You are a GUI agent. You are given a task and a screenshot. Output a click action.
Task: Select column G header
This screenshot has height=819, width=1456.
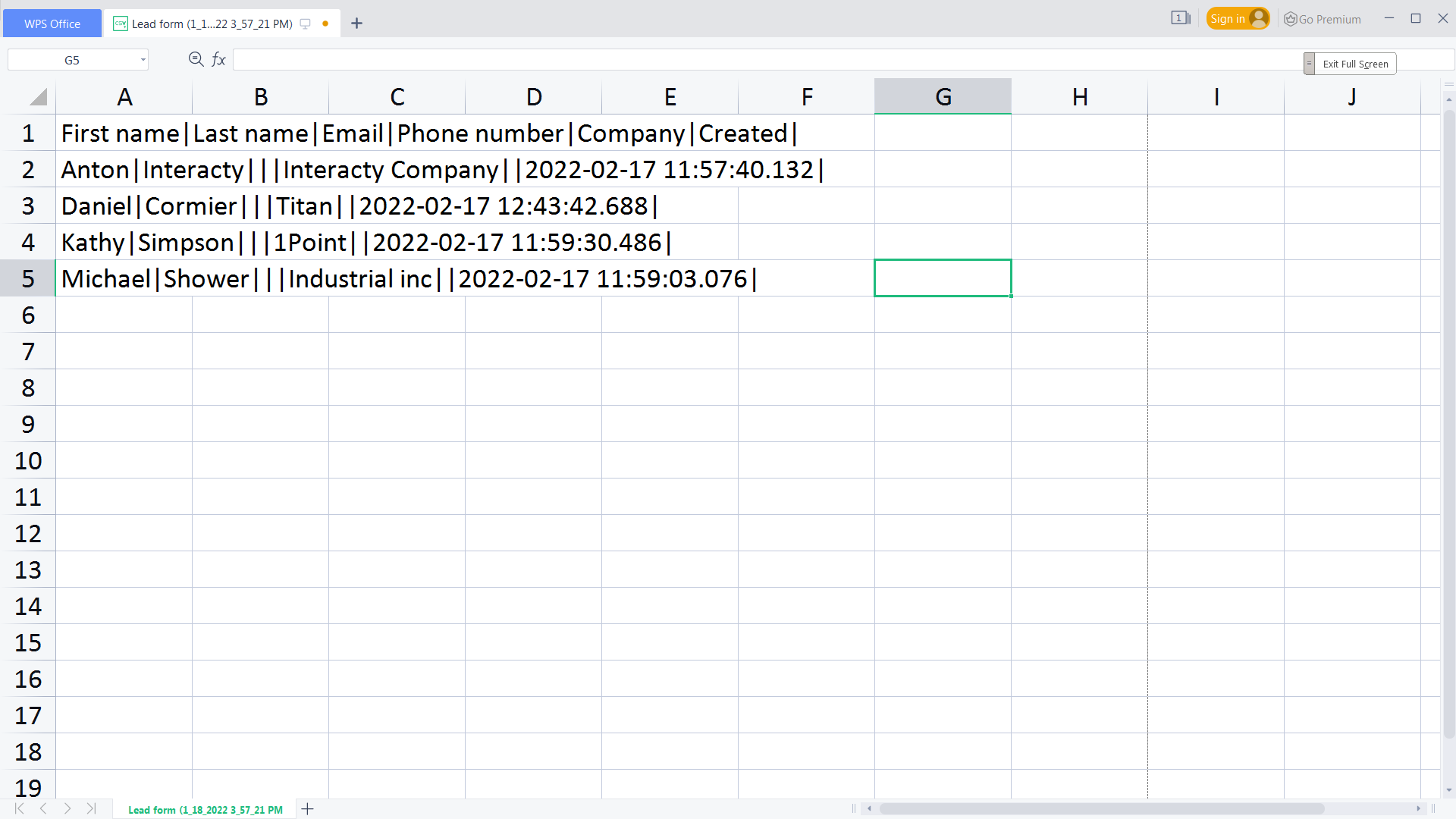click(943, 96)
